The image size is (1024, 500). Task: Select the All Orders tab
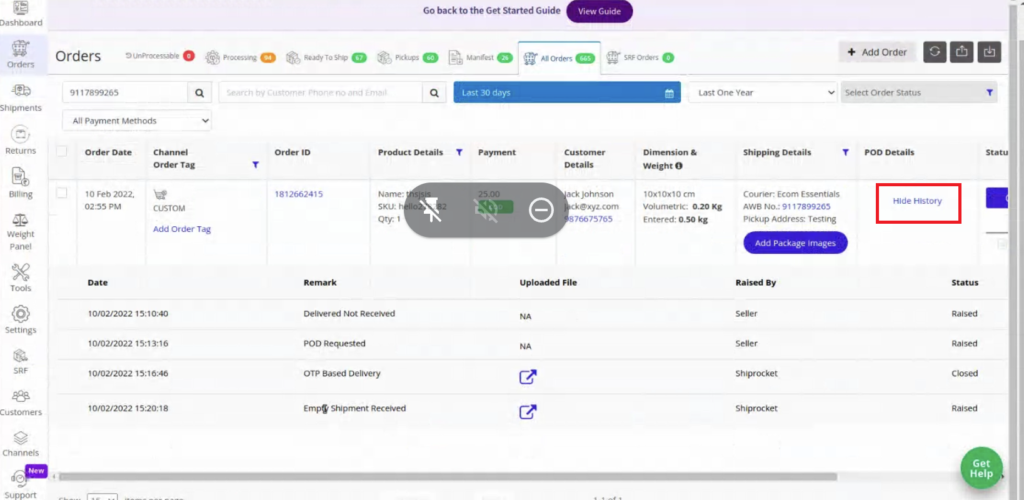pyautogui.click(x=559, y=58)
